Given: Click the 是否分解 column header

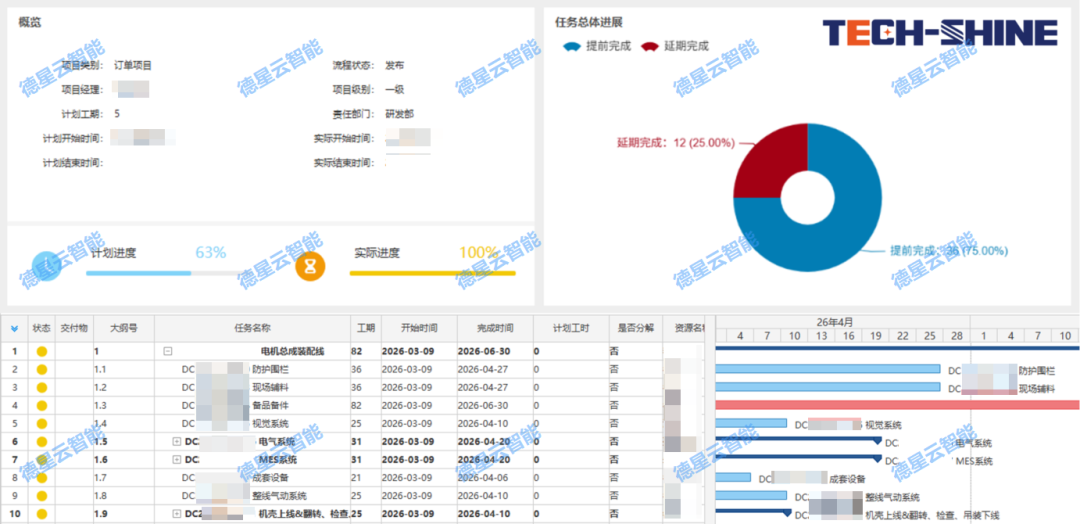Looking at the screenshot, I should [636, 328].
